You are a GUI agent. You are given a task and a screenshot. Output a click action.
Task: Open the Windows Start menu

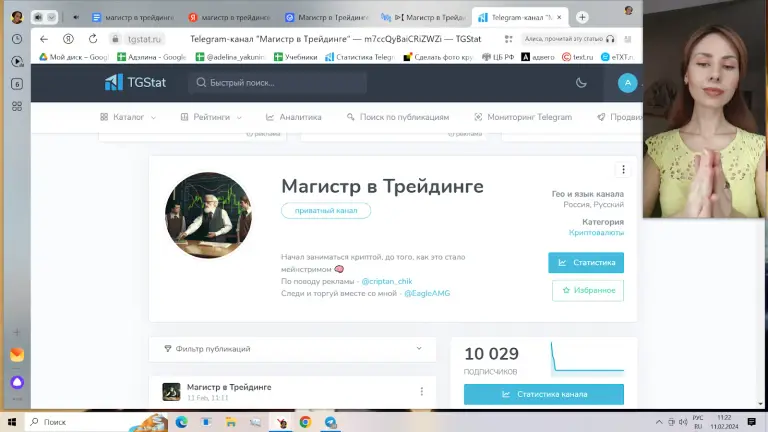tap(12, 422)
